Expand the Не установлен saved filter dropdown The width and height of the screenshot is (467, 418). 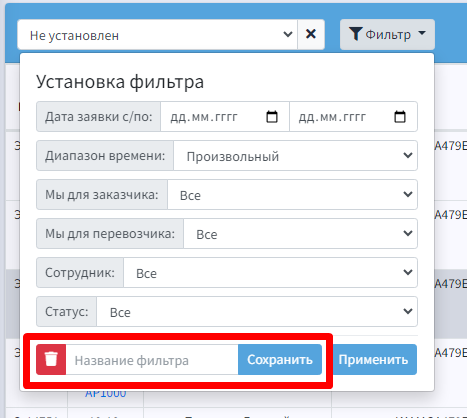click(x=157, y=34)
